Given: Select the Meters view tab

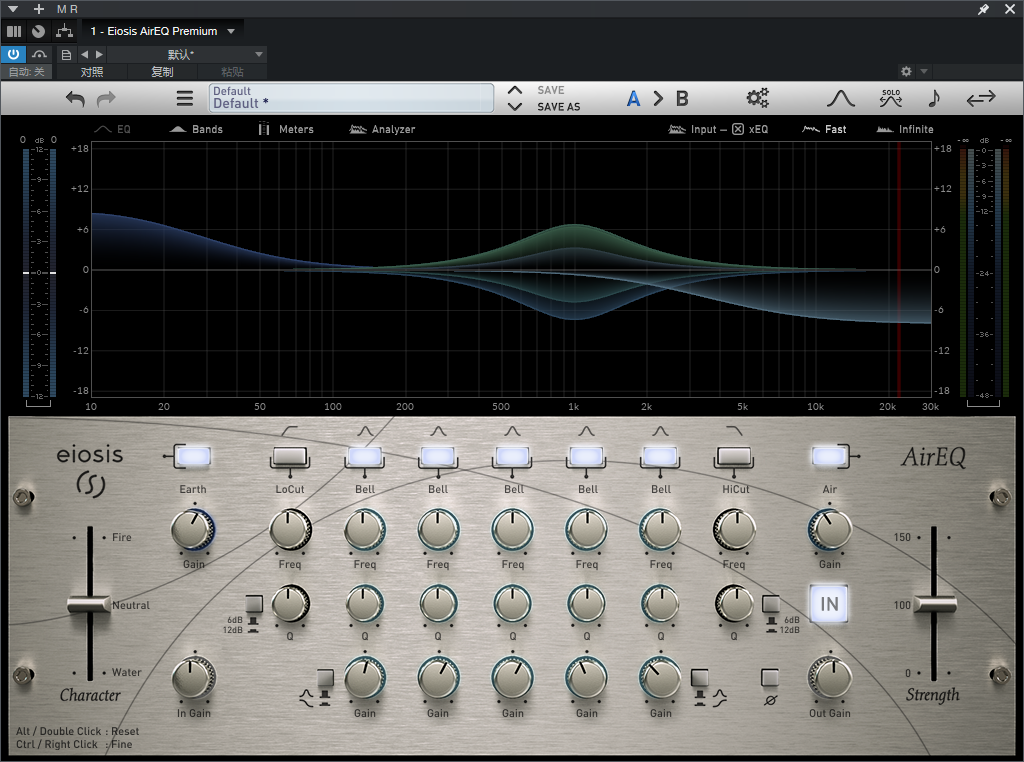Looking at the screenshot, I should 286,129.
